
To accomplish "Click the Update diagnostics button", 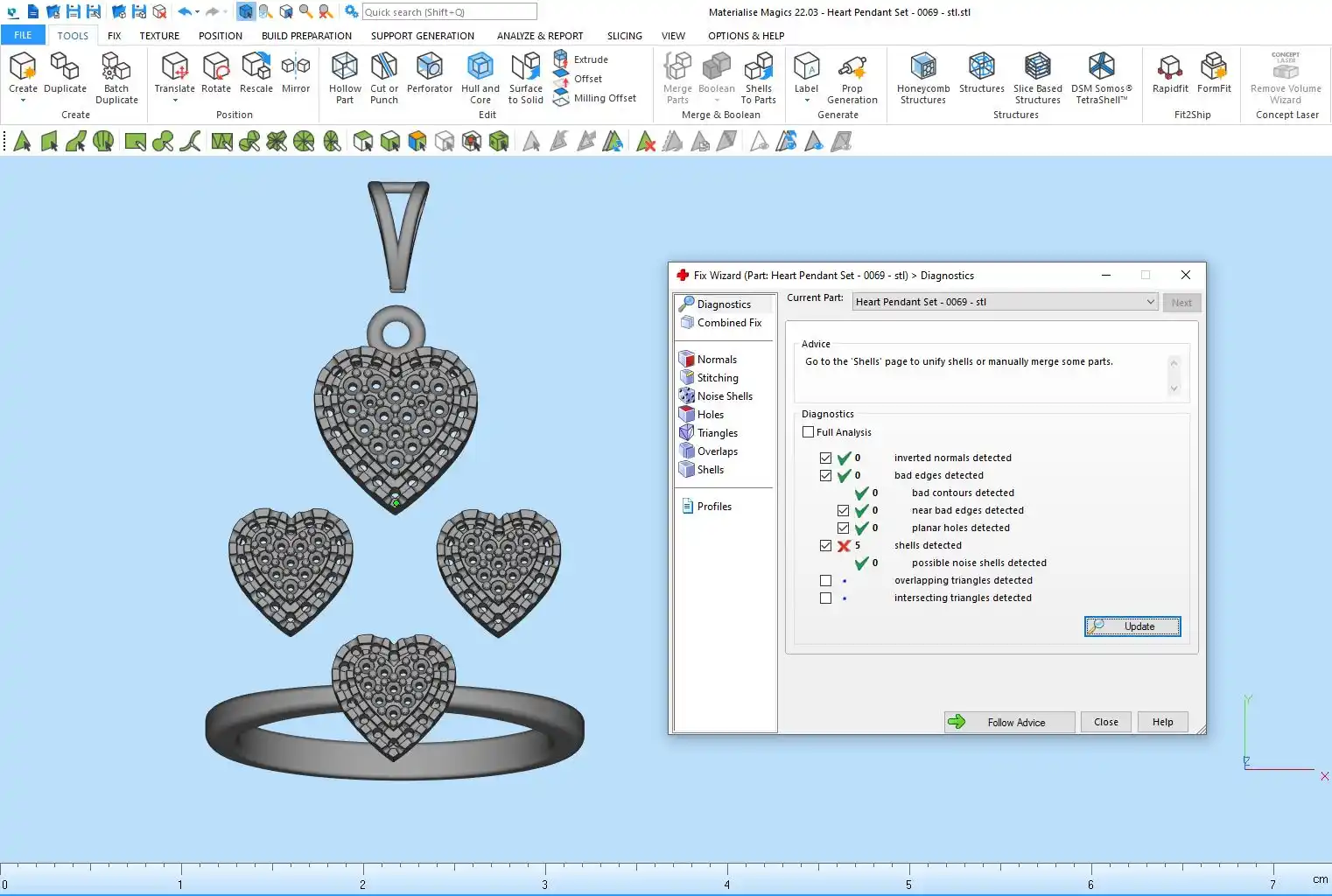I will 1132,626.
